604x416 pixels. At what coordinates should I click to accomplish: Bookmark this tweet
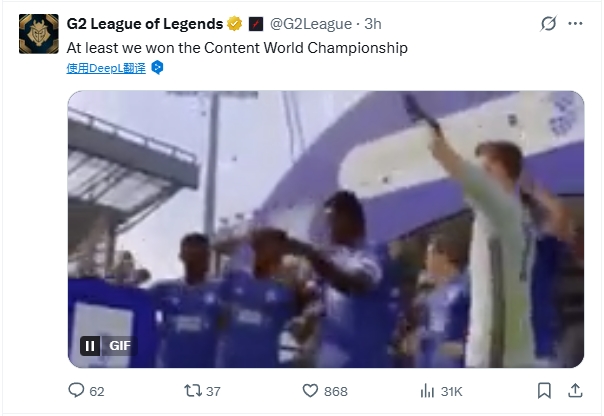[x=544, y=391]
